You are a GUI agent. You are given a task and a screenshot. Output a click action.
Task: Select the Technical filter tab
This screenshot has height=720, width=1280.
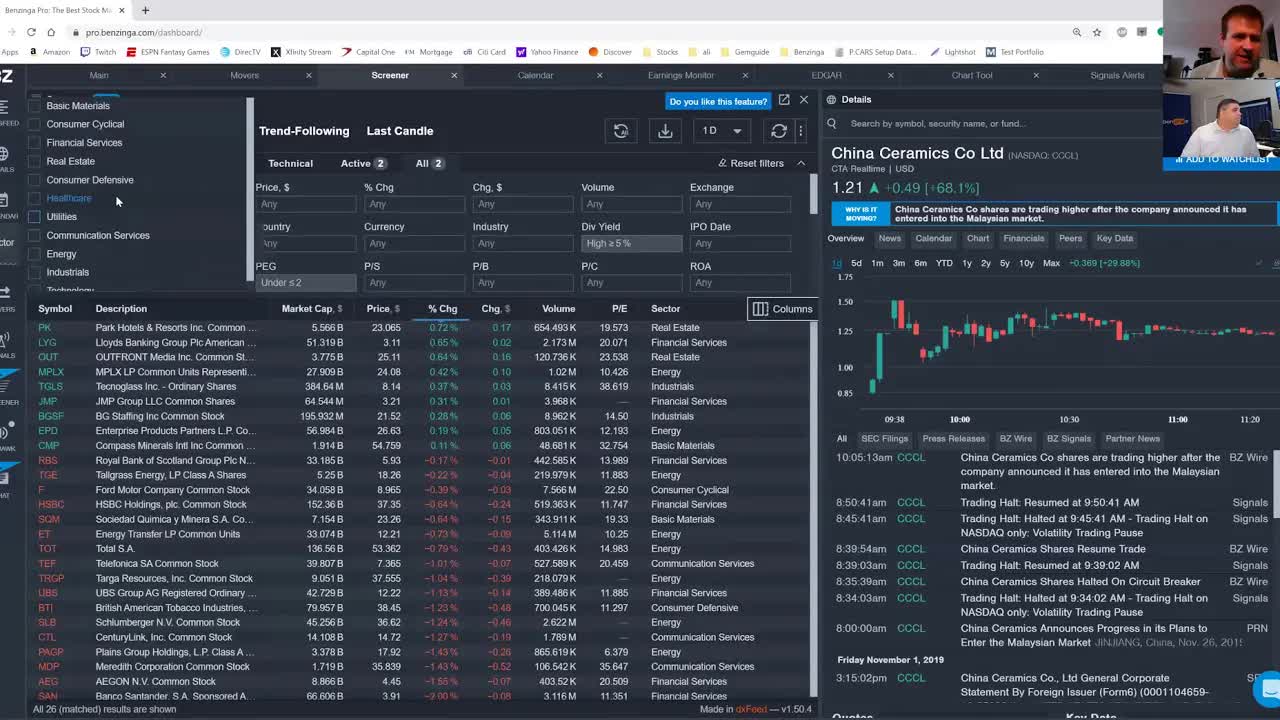290,163
